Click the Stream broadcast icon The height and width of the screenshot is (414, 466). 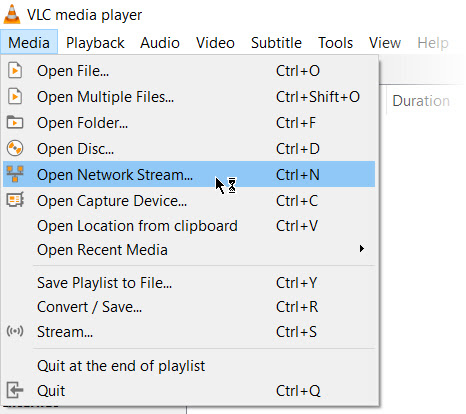pos(15,331)
